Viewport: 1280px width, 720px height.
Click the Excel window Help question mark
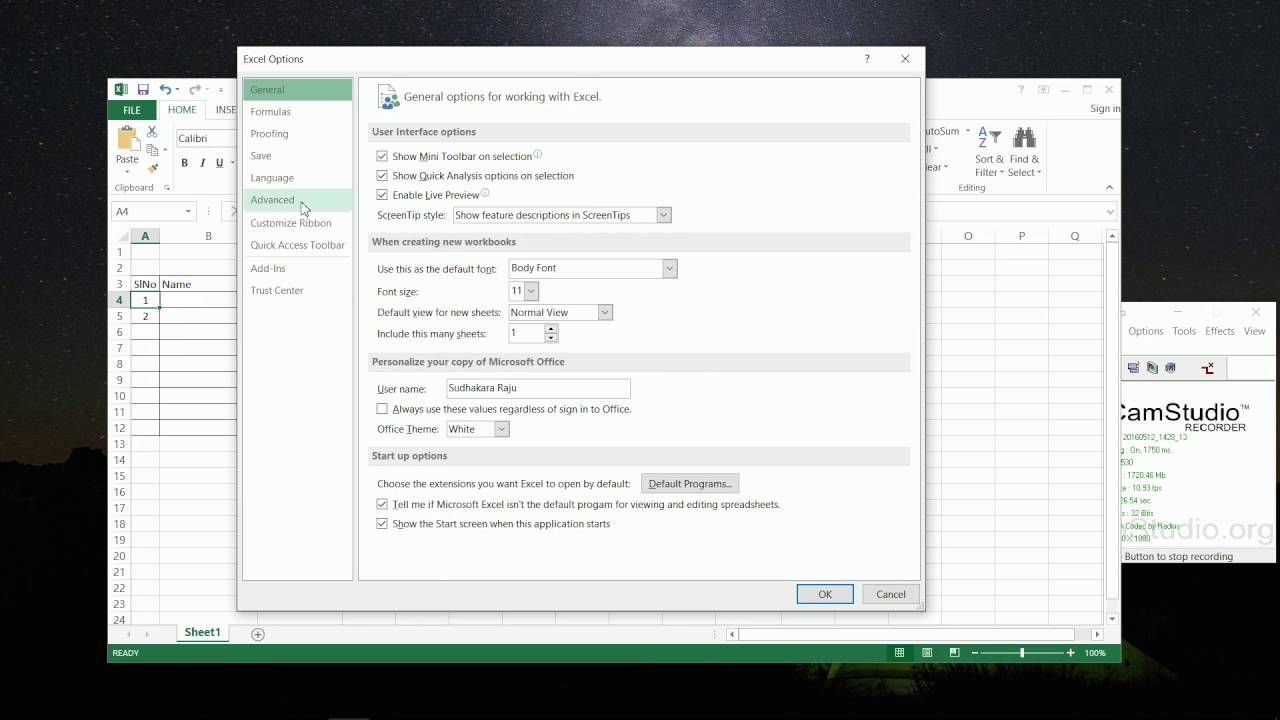pos(1021,89)
